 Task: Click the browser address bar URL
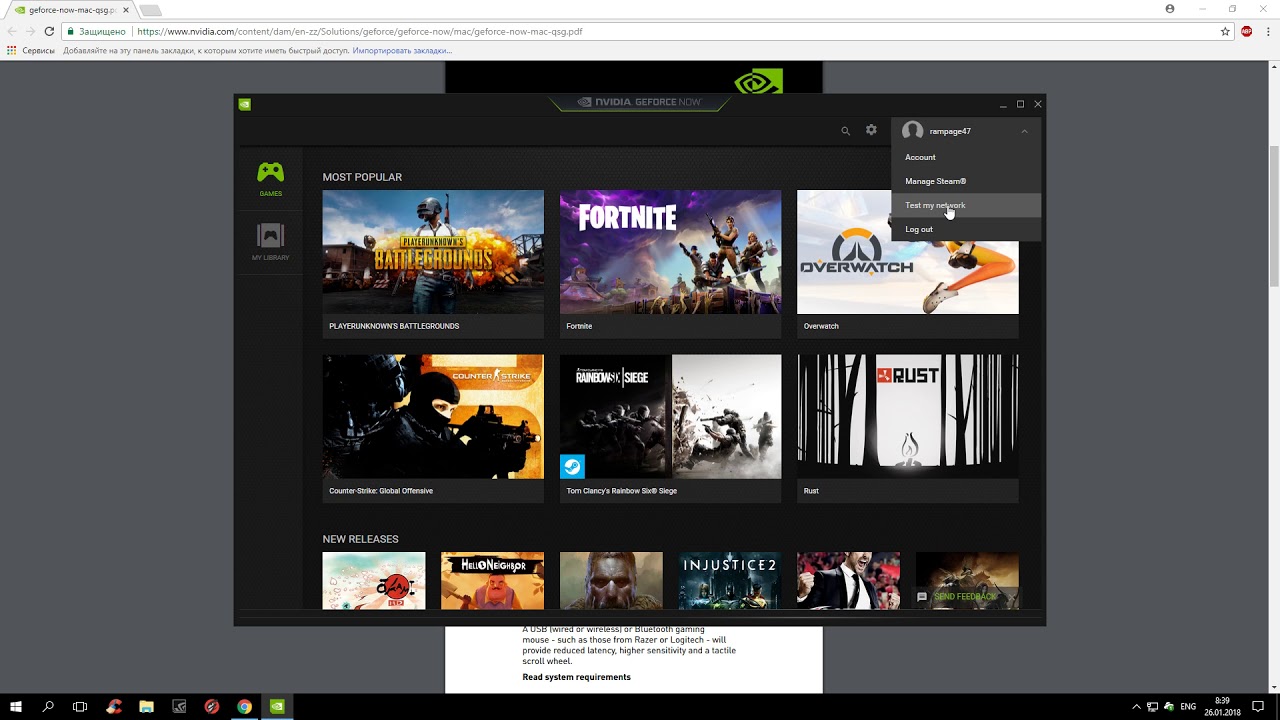[360, 31]
